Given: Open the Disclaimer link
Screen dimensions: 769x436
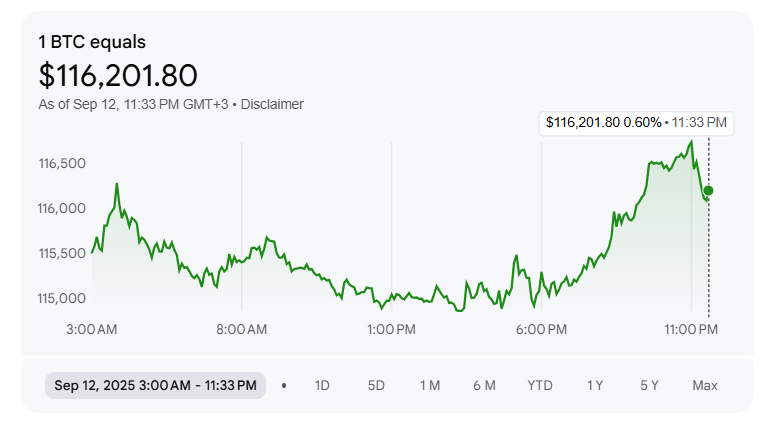Looking at the screenshot, I should [272, 104].
